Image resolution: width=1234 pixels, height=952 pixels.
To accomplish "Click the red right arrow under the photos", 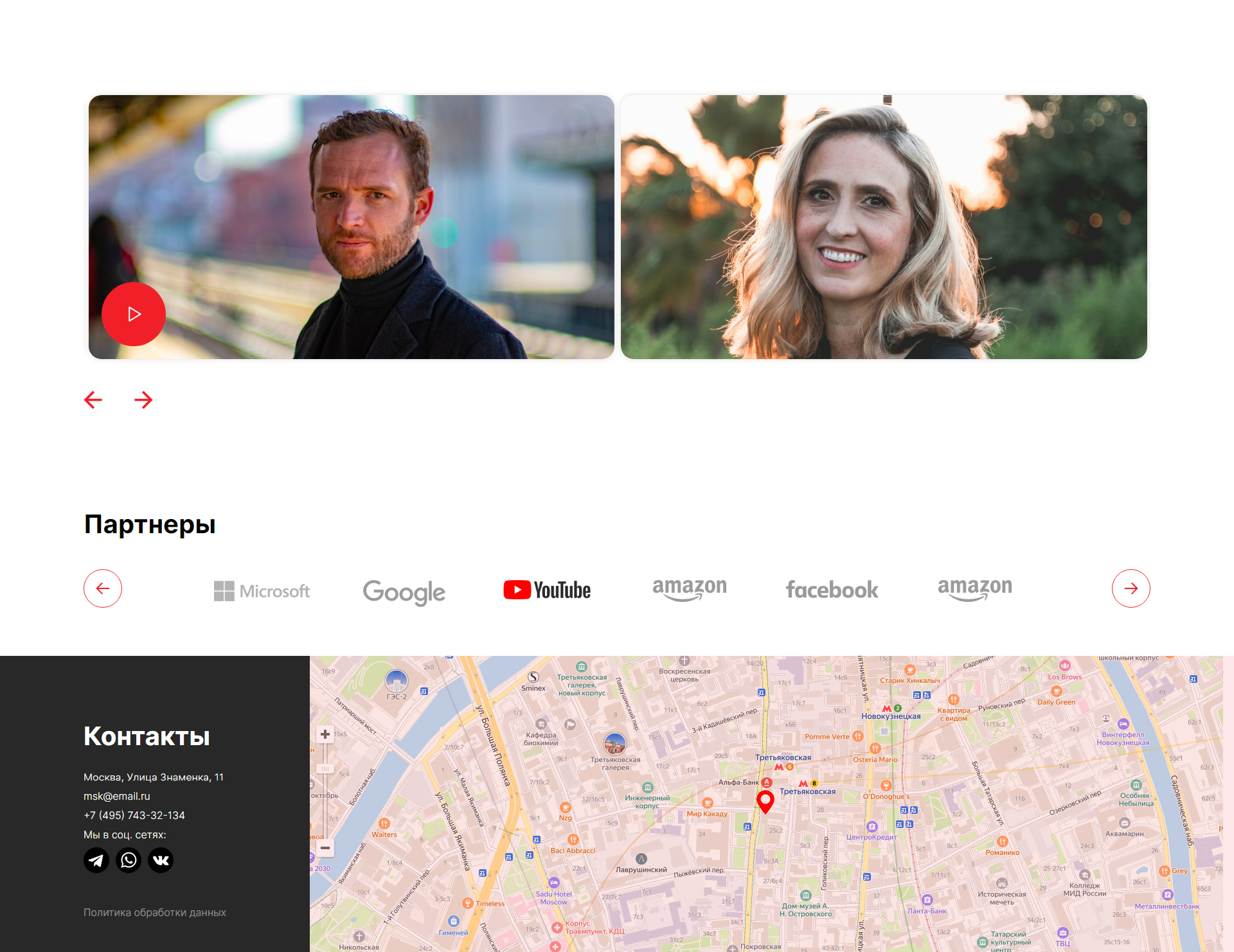I will pyautogui.click(x=143, y=400).
